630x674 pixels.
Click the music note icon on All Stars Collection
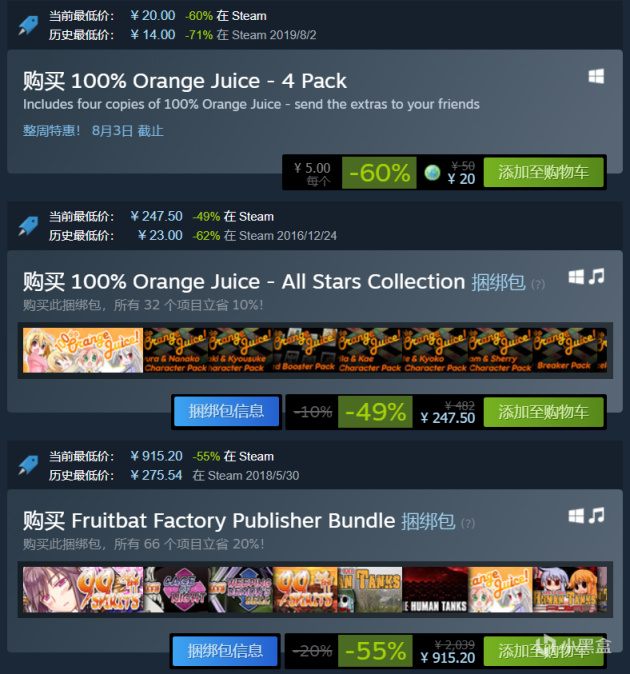(x=596, y=276)
